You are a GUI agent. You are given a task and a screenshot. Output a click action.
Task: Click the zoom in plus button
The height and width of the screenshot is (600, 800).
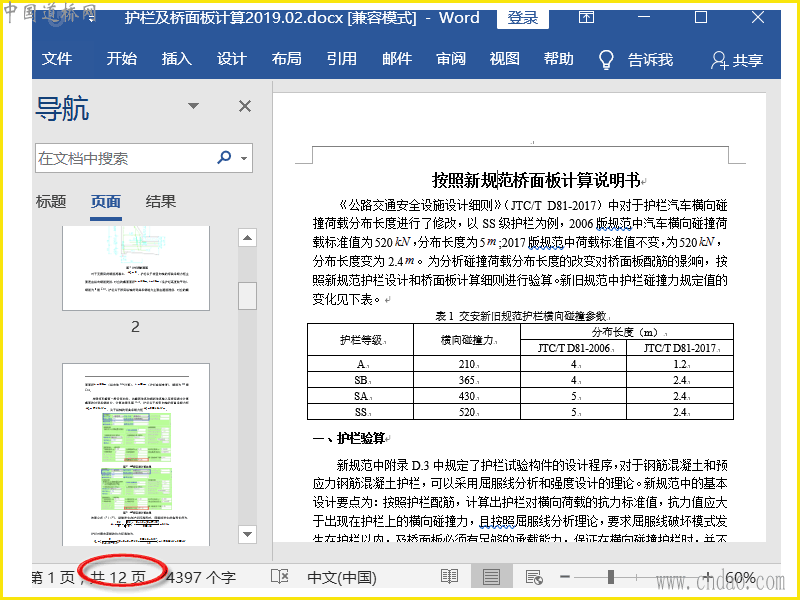708,577
